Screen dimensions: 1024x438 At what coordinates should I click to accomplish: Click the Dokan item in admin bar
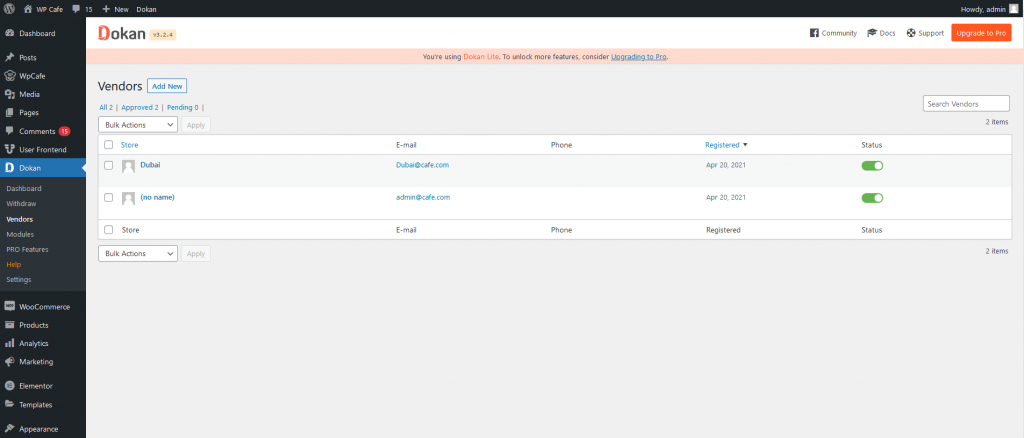146,9
